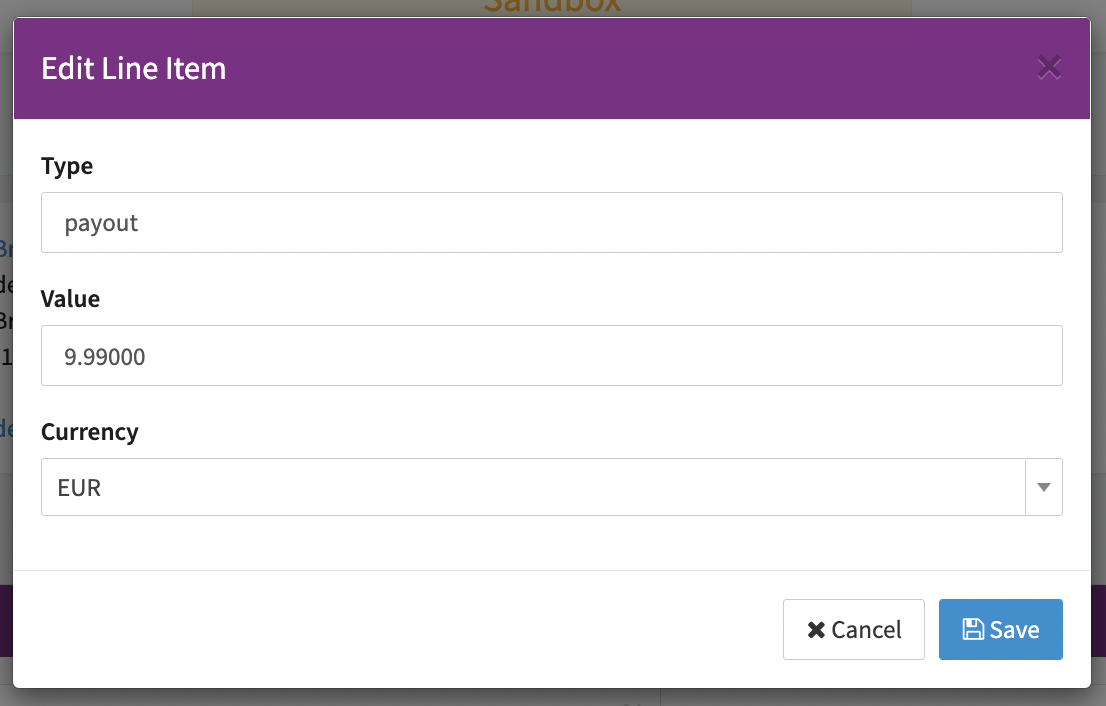
Task: Click the 'EUR' selected currency text
Action: (80, 488)
